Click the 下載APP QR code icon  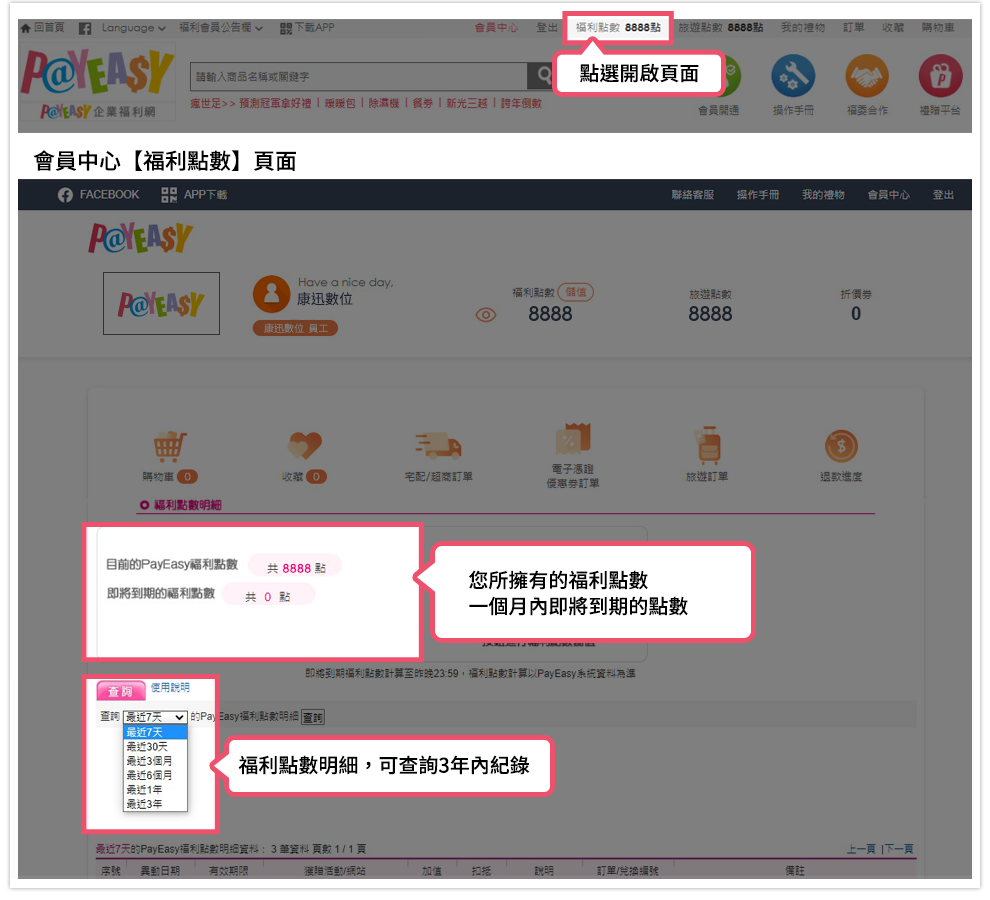[x=286, y=28]
